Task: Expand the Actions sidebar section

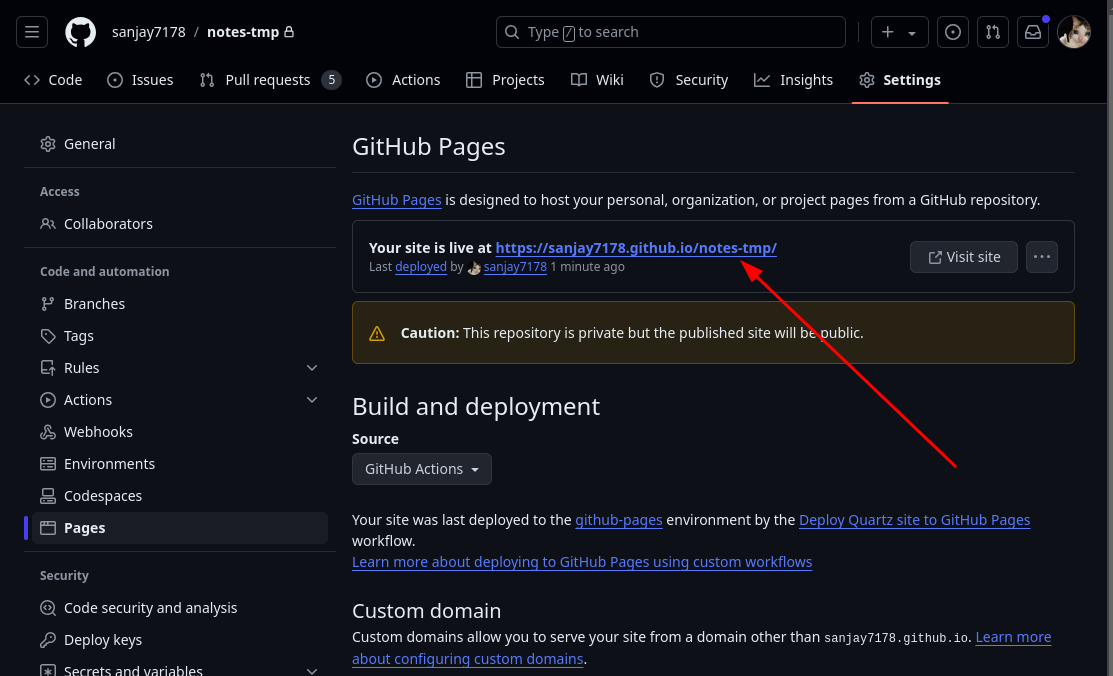Action: pyautogui.click(x=312, y=400)
